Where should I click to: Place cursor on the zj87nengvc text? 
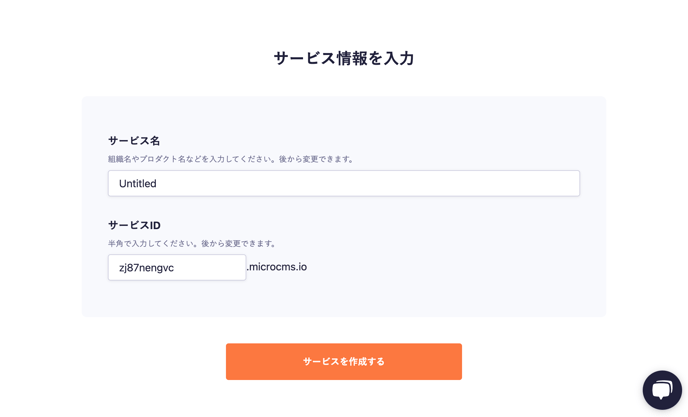147,268
